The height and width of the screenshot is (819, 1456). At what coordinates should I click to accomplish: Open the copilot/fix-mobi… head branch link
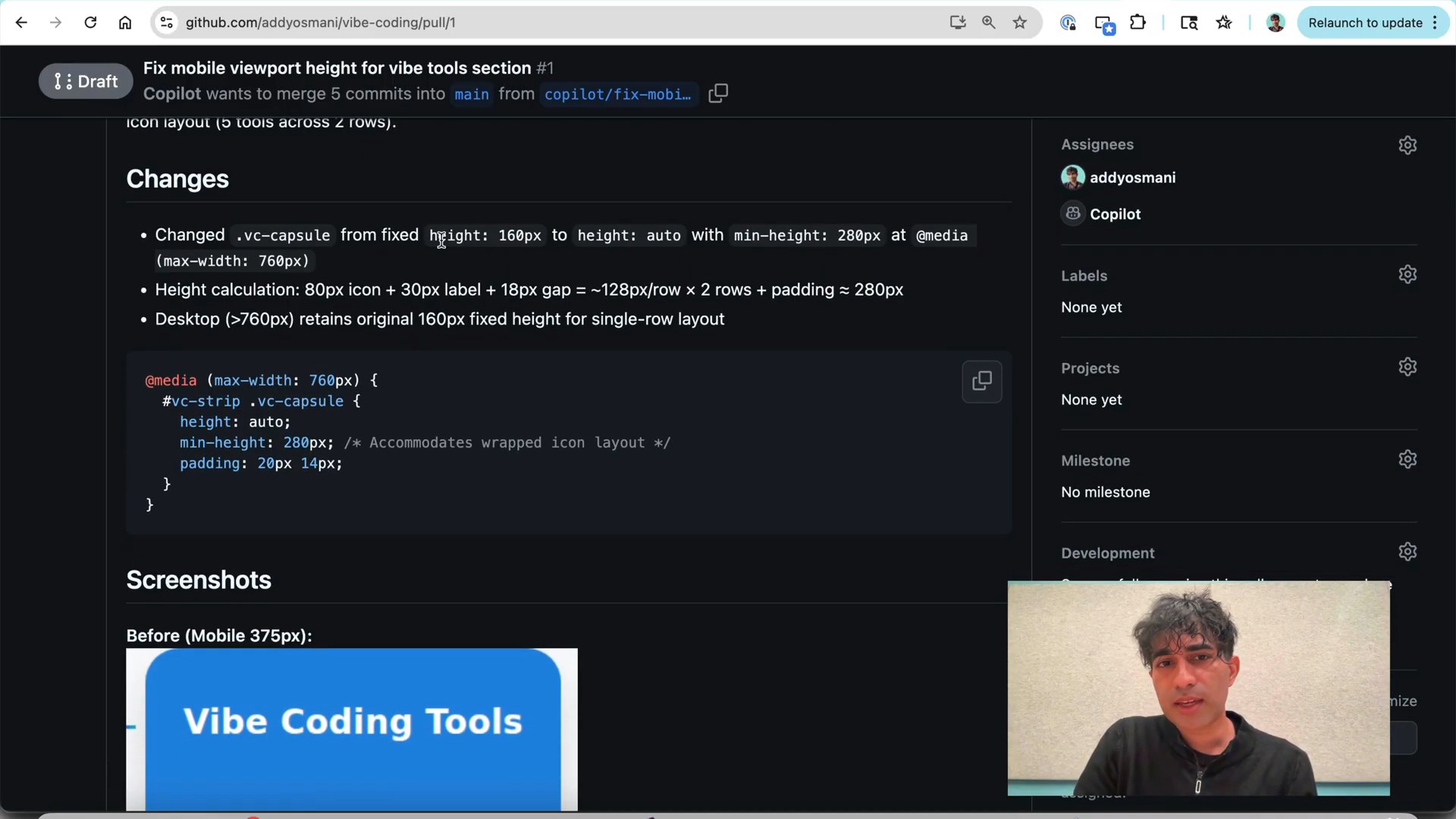click(x=617, y=94)
